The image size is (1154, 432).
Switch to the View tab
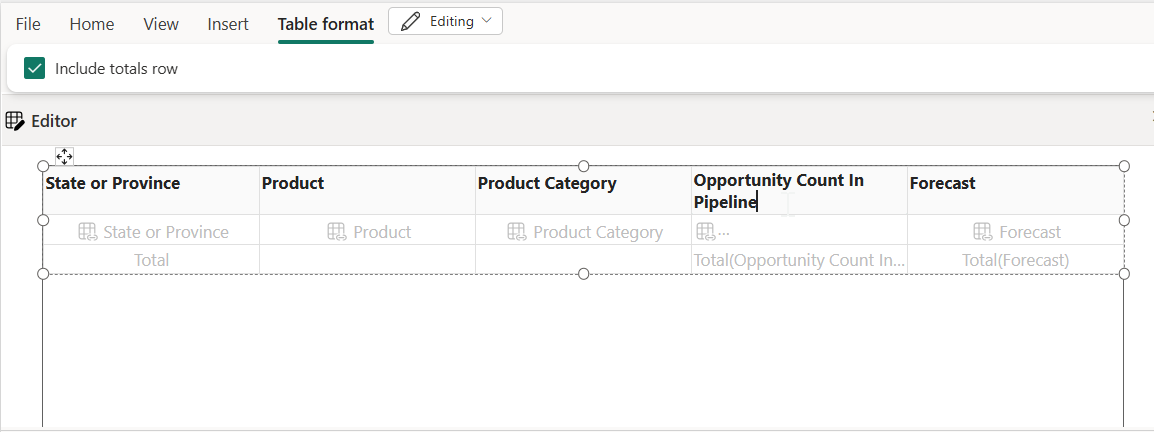[161, 24]
